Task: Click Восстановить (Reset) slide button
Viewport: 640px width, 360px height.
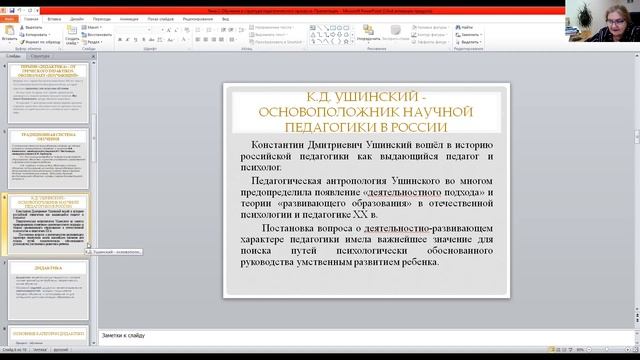Action: click(x=97, y=35)
